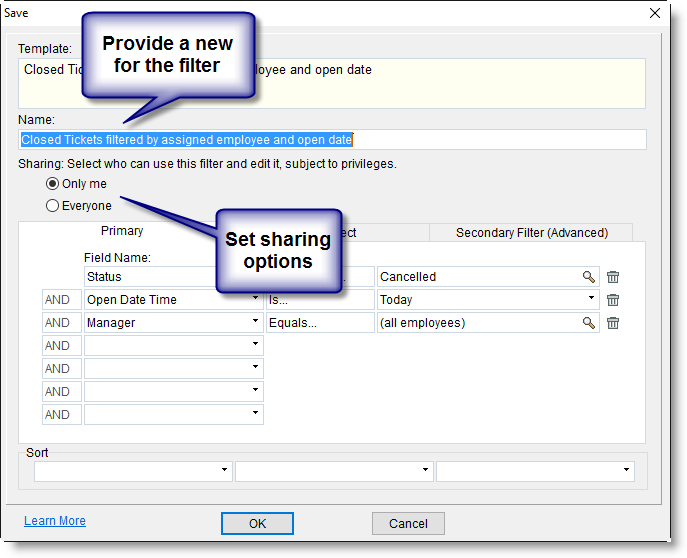This screenshot has height=558, width=687.
Task: Click the magnifier icon in the (all employees) field
Action: point(589,323)
